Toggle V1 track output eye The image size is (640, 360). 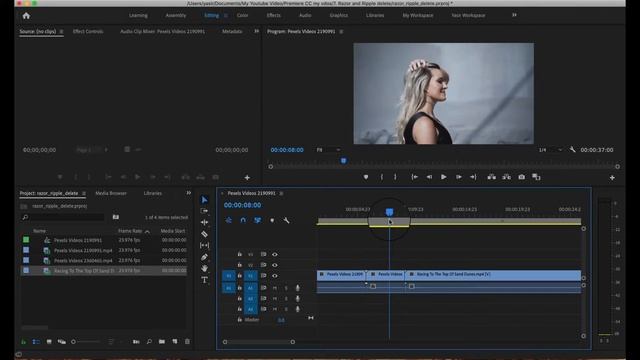(x=275, y=276)
